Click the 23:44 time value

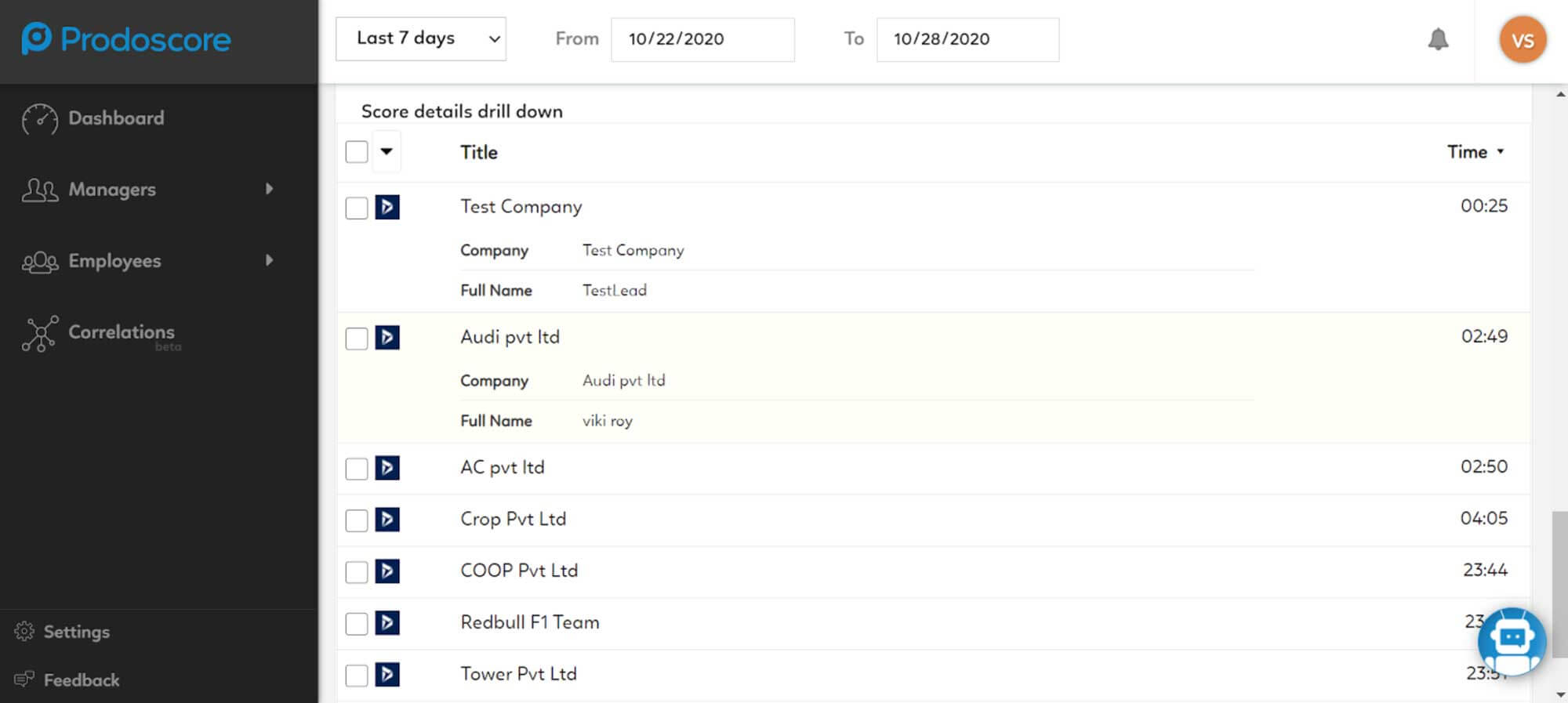[x=1485, y=570]
